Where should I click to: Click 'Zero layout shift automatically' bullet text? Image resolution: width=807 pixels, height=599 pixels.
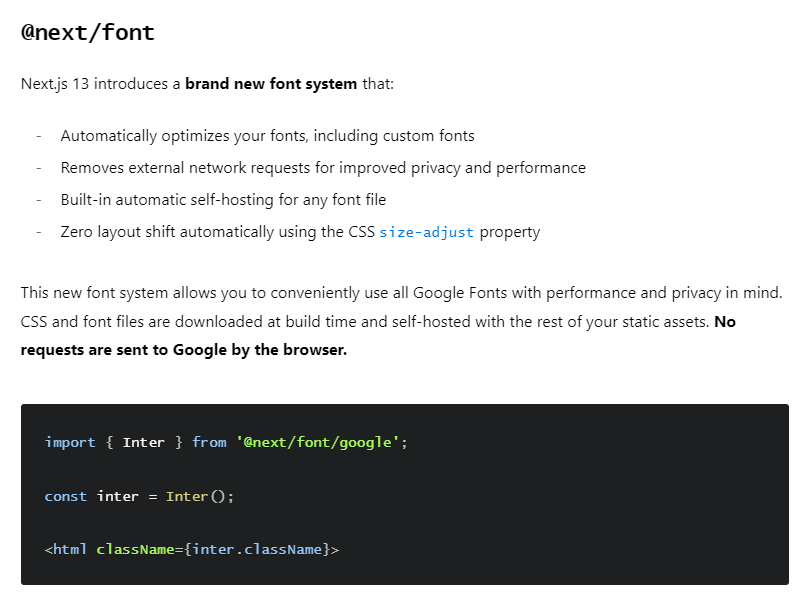(x=300, y=232)
